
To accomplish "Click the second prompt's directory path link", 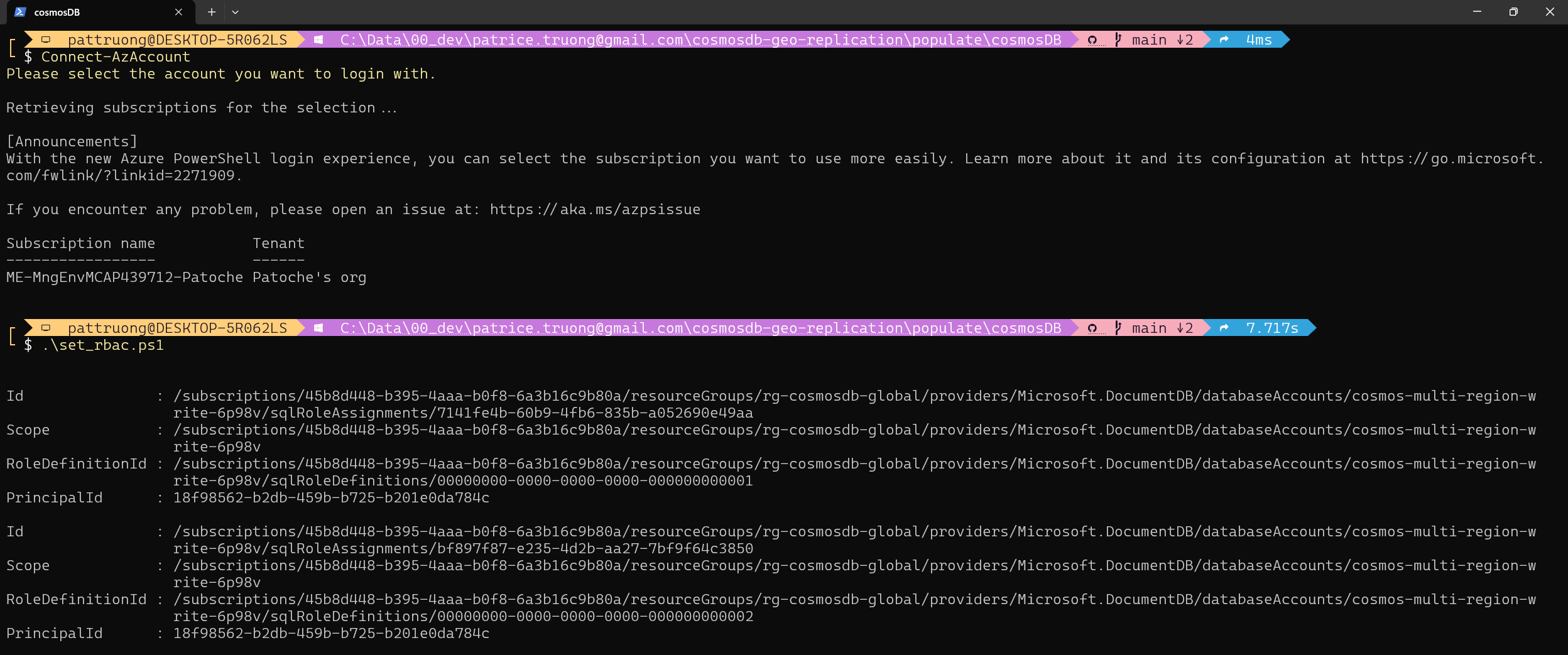I will point(700,328).
